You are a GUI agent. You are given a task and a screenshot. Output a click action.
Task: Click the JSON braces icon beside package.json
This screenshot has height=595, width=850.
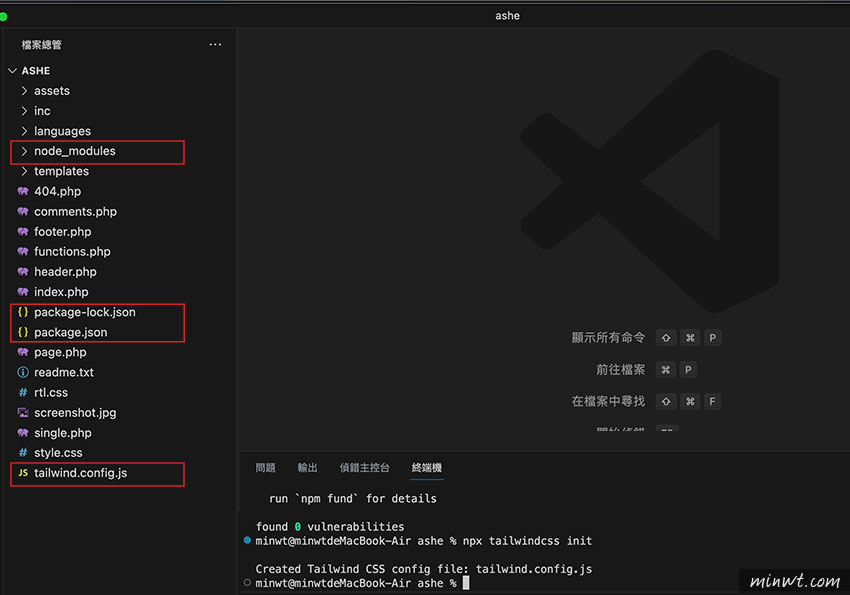(x=23, y=332)
